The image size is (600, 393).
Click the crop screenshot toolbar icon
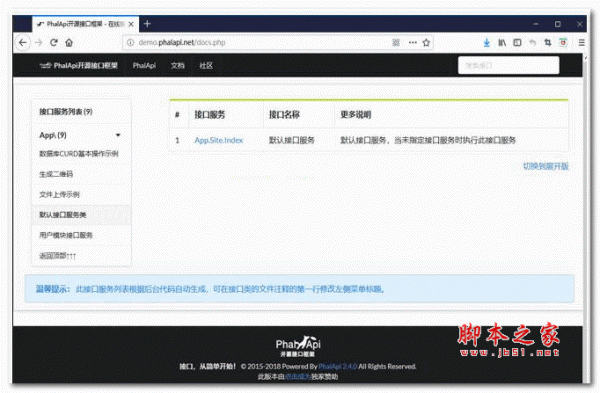pos(548,42)
